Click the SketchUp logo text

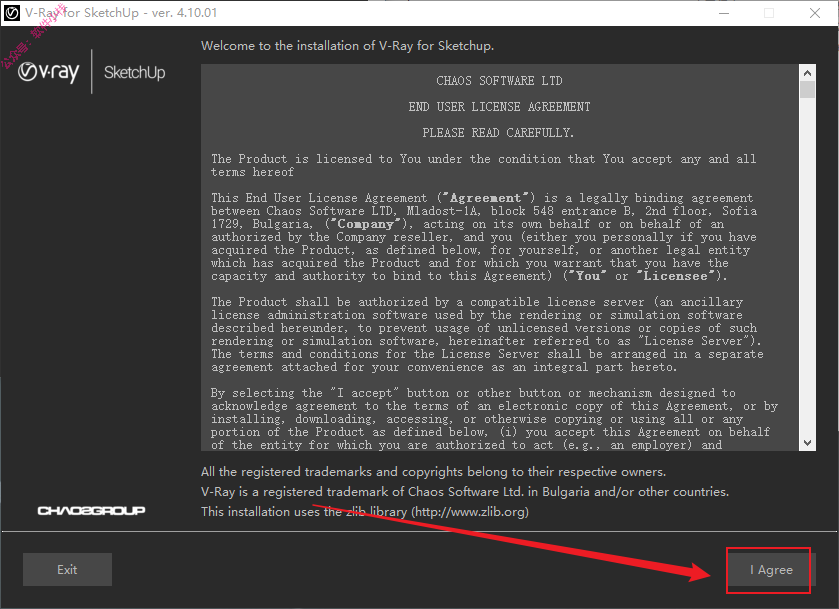point(134,72)
